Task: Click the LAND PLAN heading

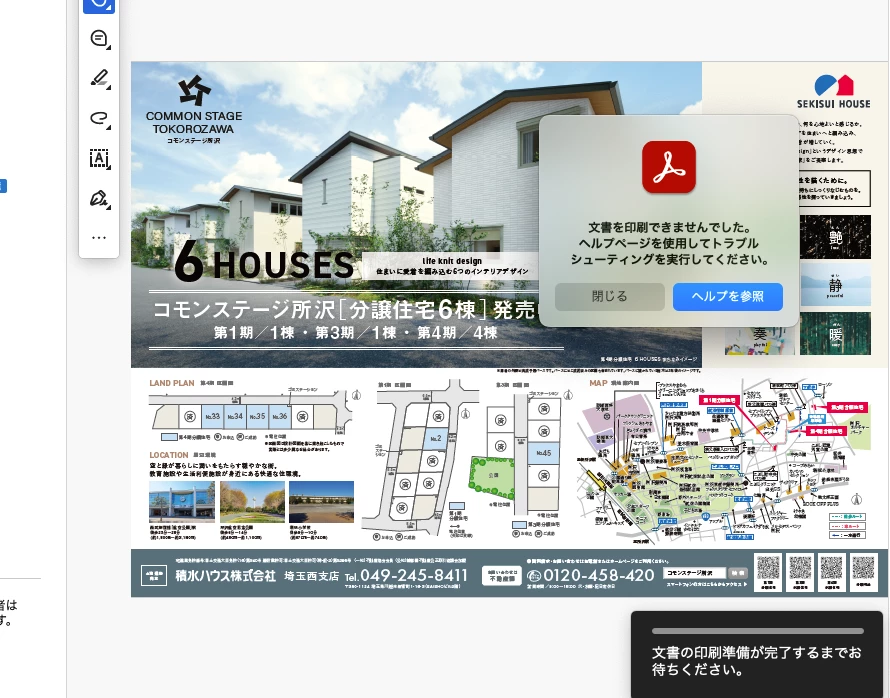Action: (171, 383)
